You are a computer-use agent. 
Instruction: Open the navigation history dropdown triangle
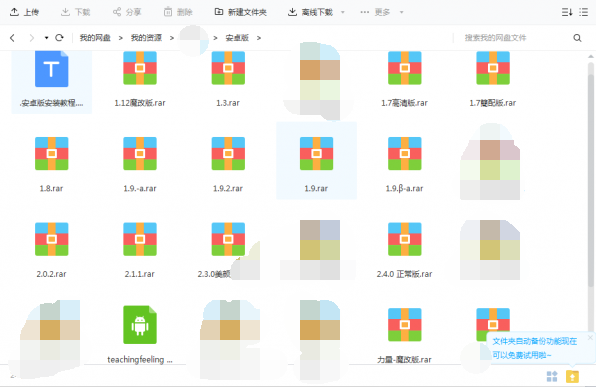46,38
